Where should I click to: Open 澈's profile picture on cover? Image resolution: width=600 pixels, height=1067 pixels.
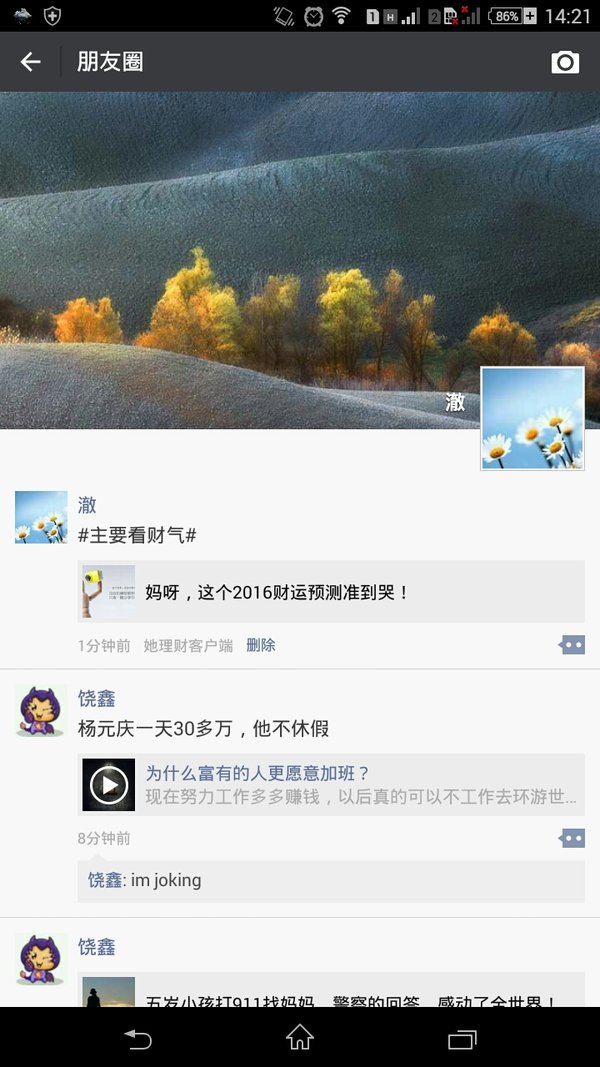pos(533,418)
